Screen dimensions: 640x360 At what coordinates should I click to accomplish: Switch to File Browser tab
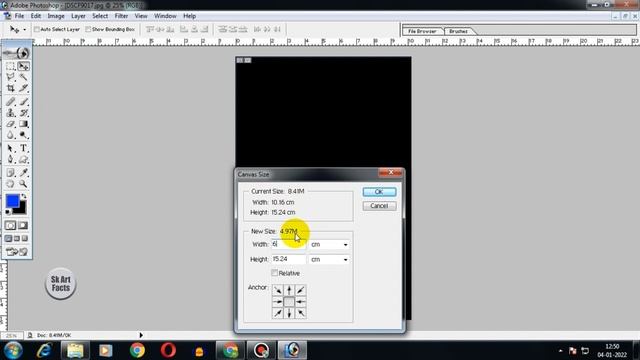422,31
